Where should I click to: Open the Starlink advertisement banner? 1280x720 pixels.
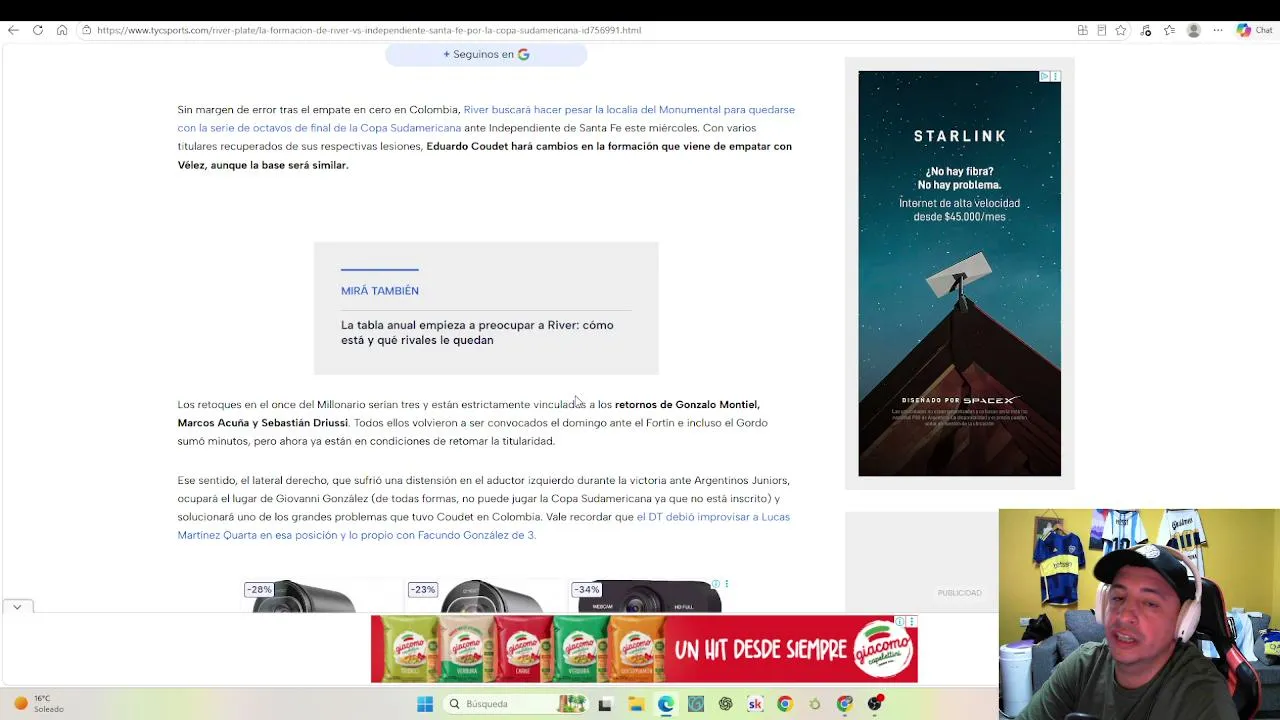(959, 273)
